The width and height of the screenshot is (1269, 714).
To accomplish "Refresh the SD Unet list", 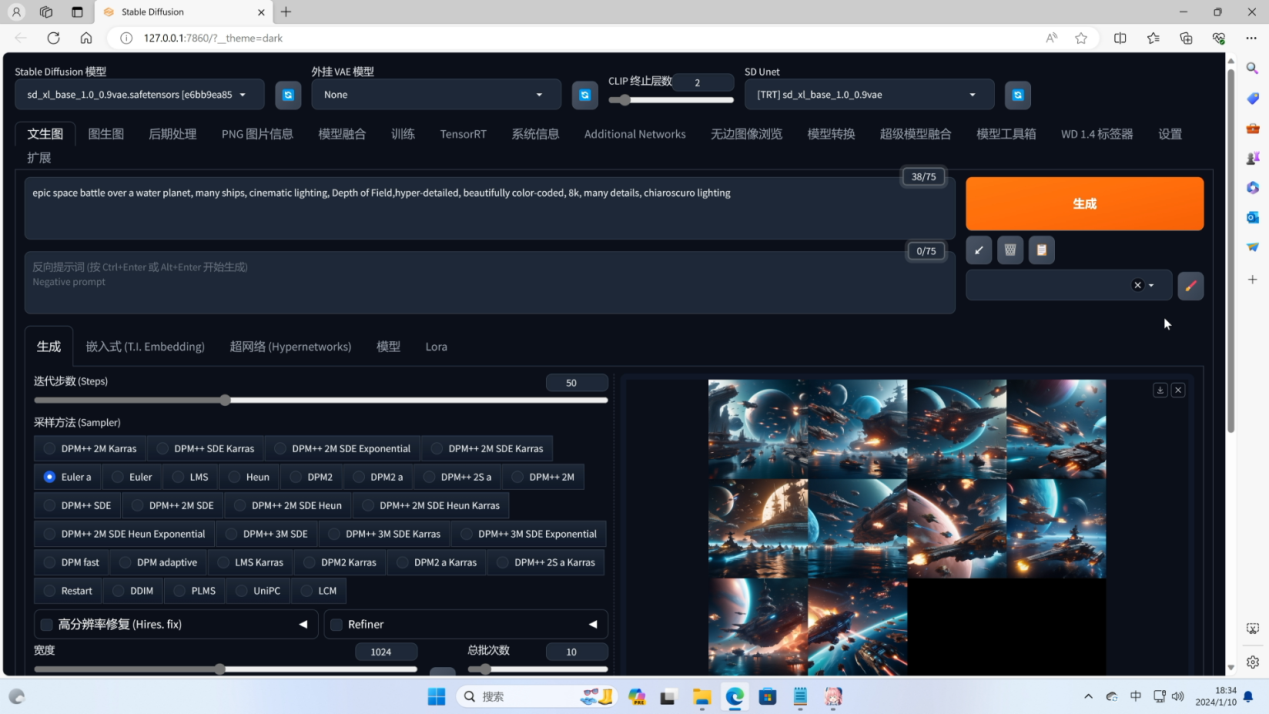I will pyautogui.click(x=1018, y=95).
